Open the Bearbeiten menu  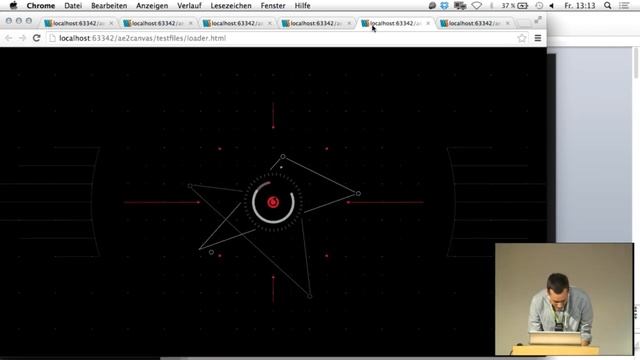(x=109, y=5)
